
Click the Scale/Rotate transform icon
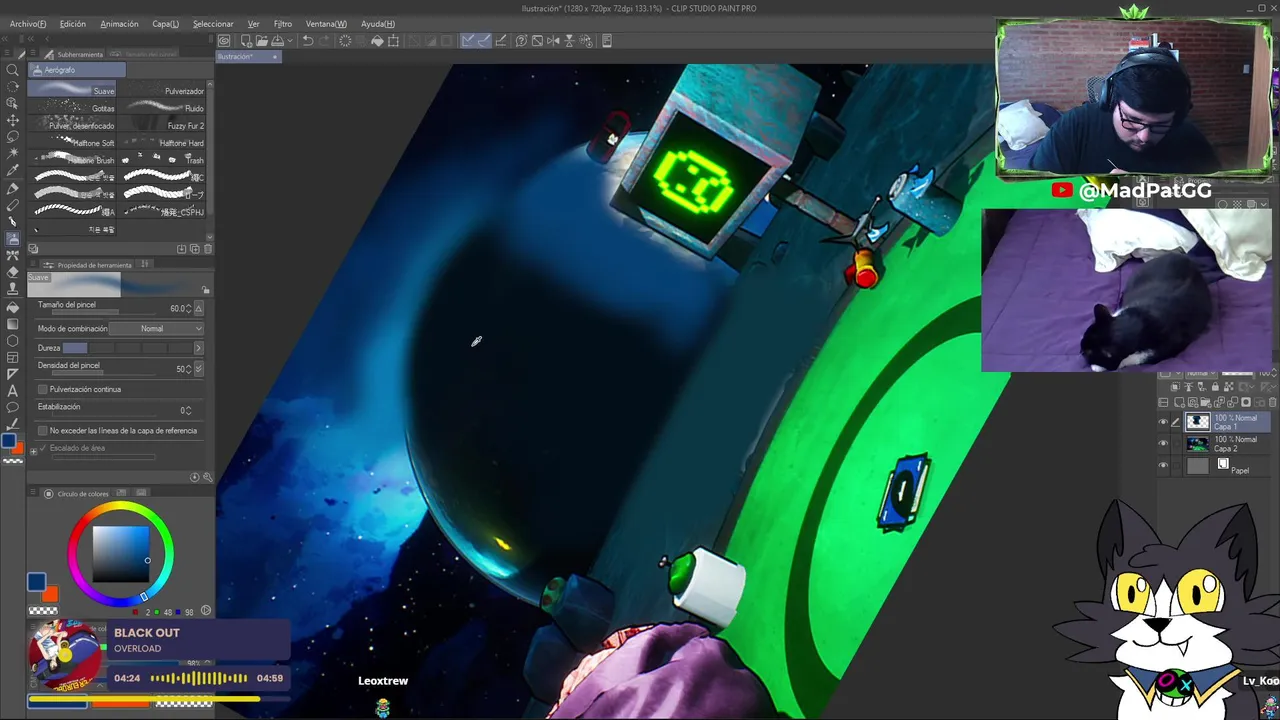(393, 41)
